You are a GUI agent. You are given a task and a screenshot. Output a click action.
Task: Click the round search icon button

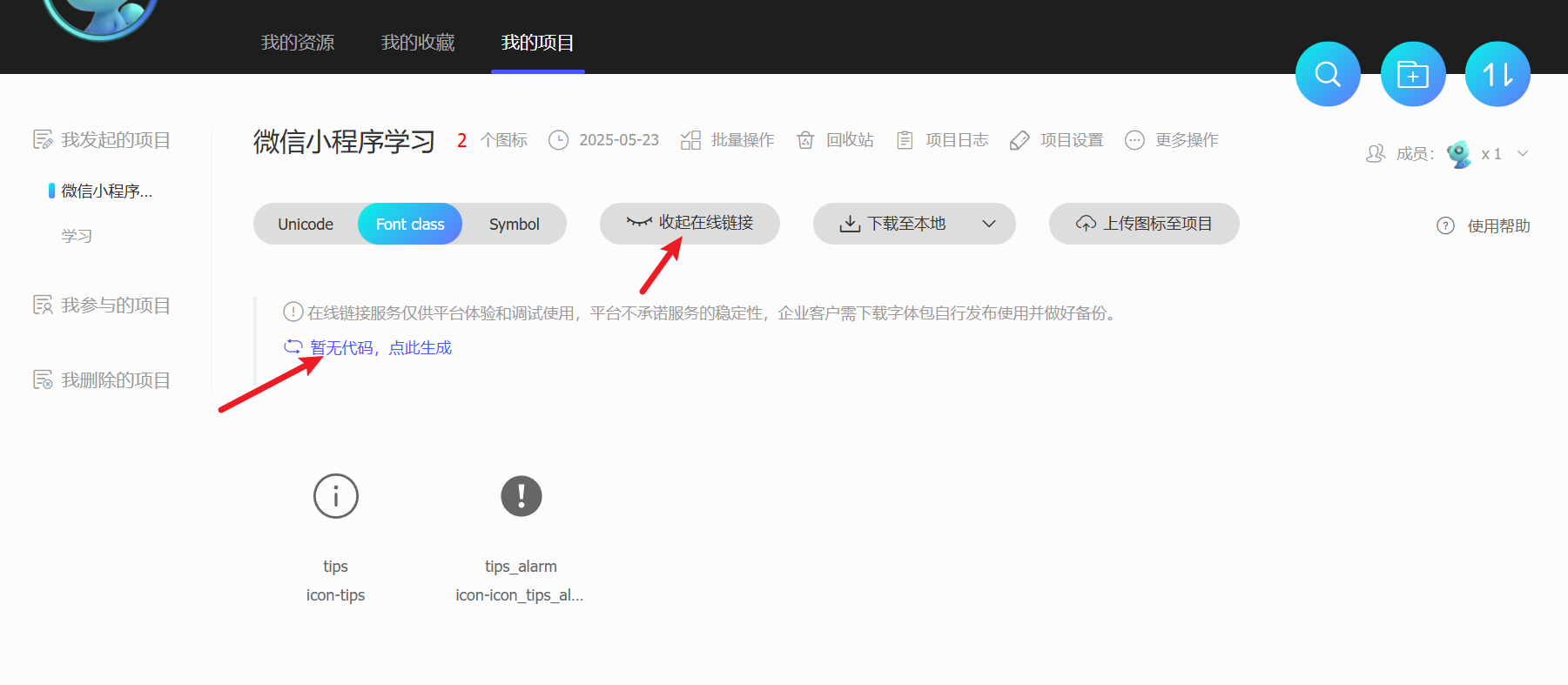click(x=1328, y=74)
